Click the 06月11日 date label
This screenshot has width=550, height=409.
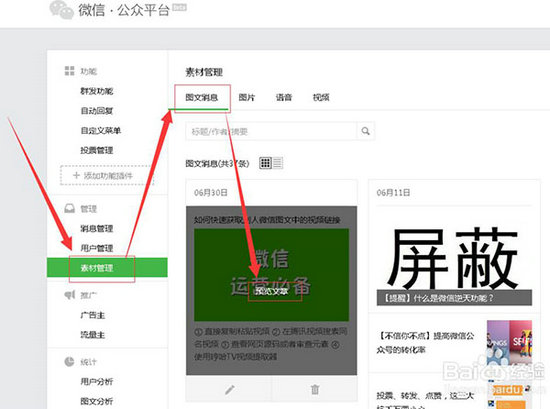coord(393,192)
